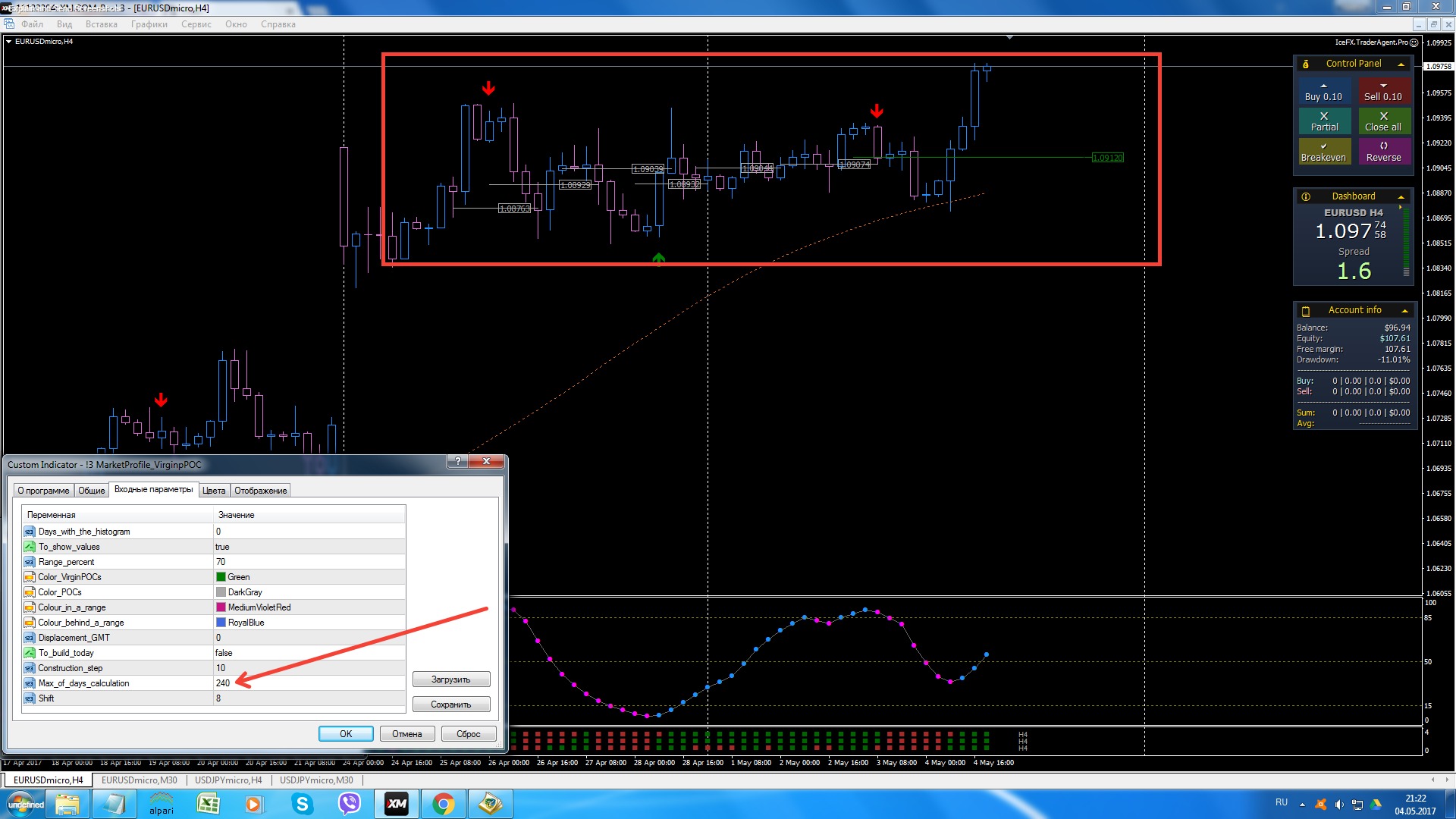This screenshot has height=819, width=1456.
Task: Collapse the Account info widget
Action: pos(1404,311)
